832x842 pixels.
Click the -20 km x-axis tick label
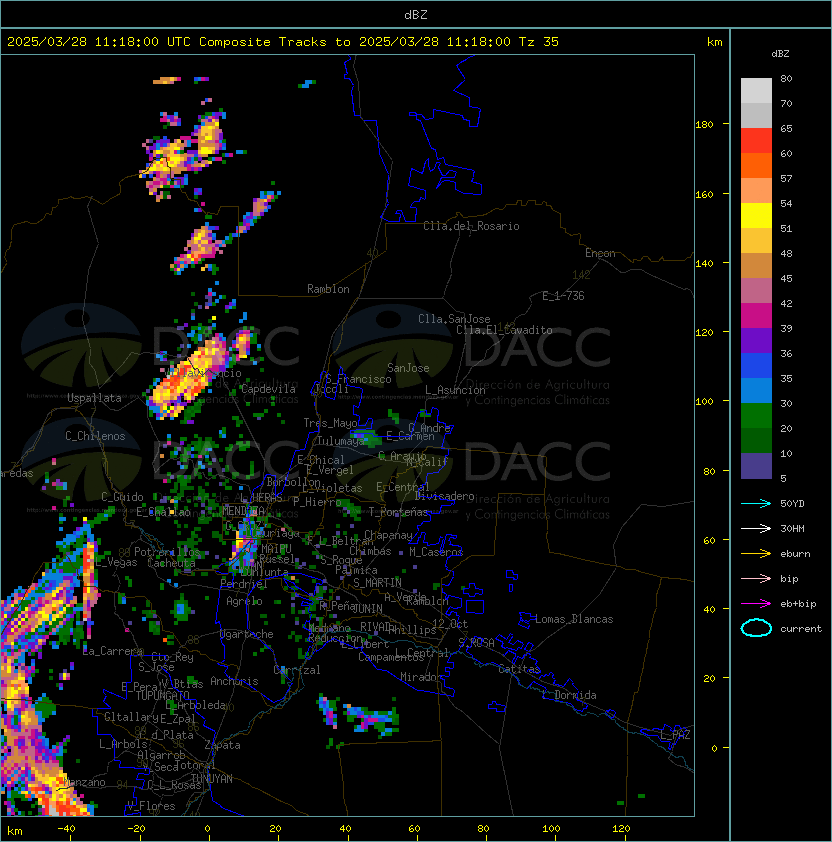pyautogui.click(x=136, y=829)
